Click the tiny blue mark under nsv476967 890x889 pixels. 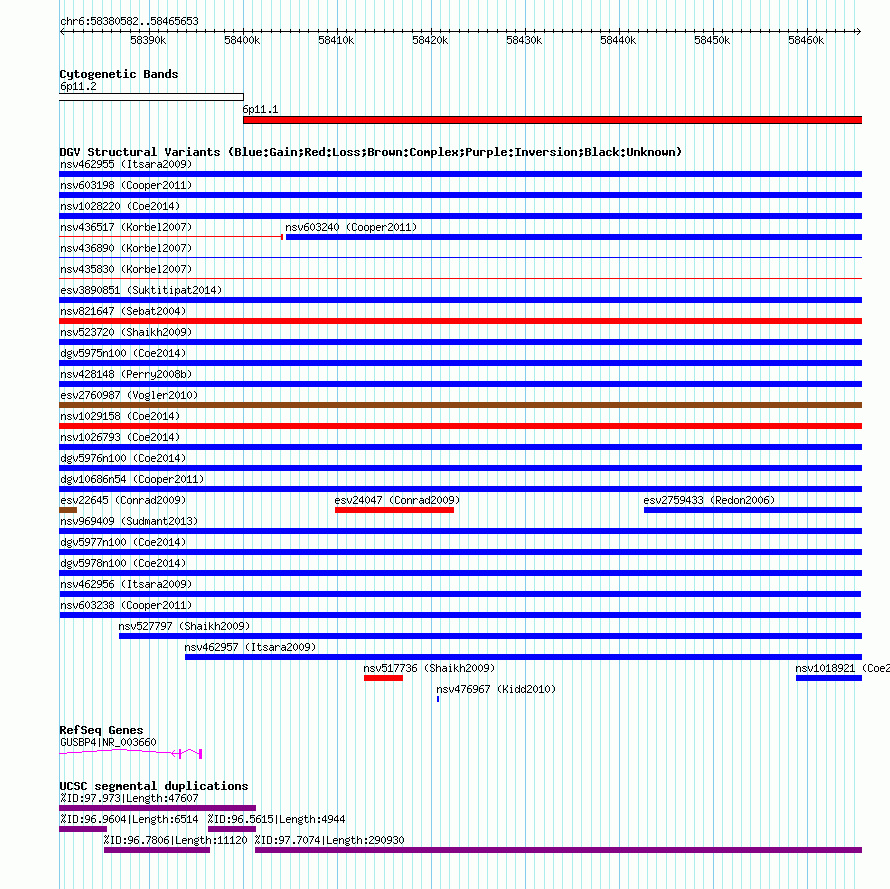click(x=438, y=699)
